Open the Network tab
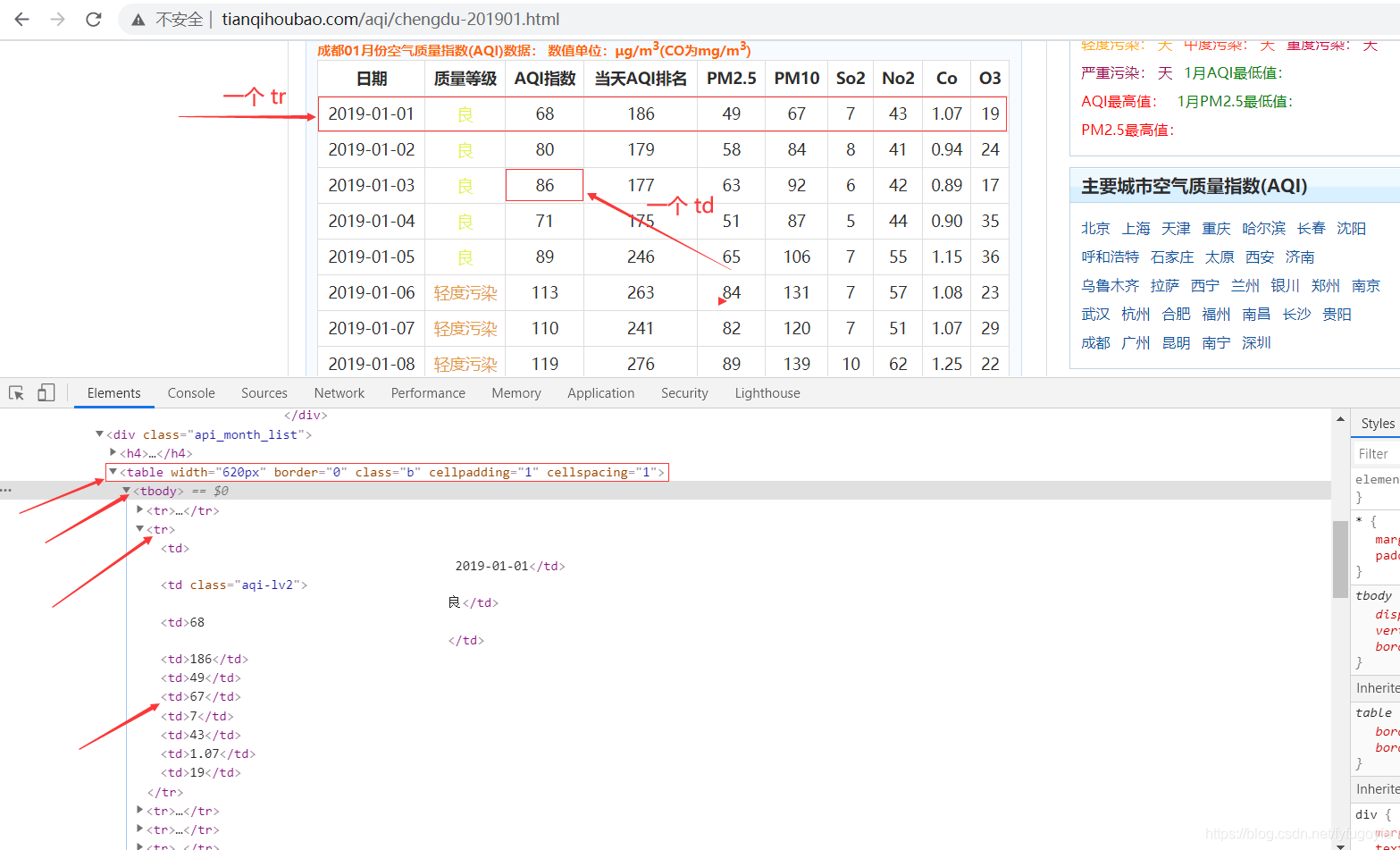 click(x=340, y=393)
